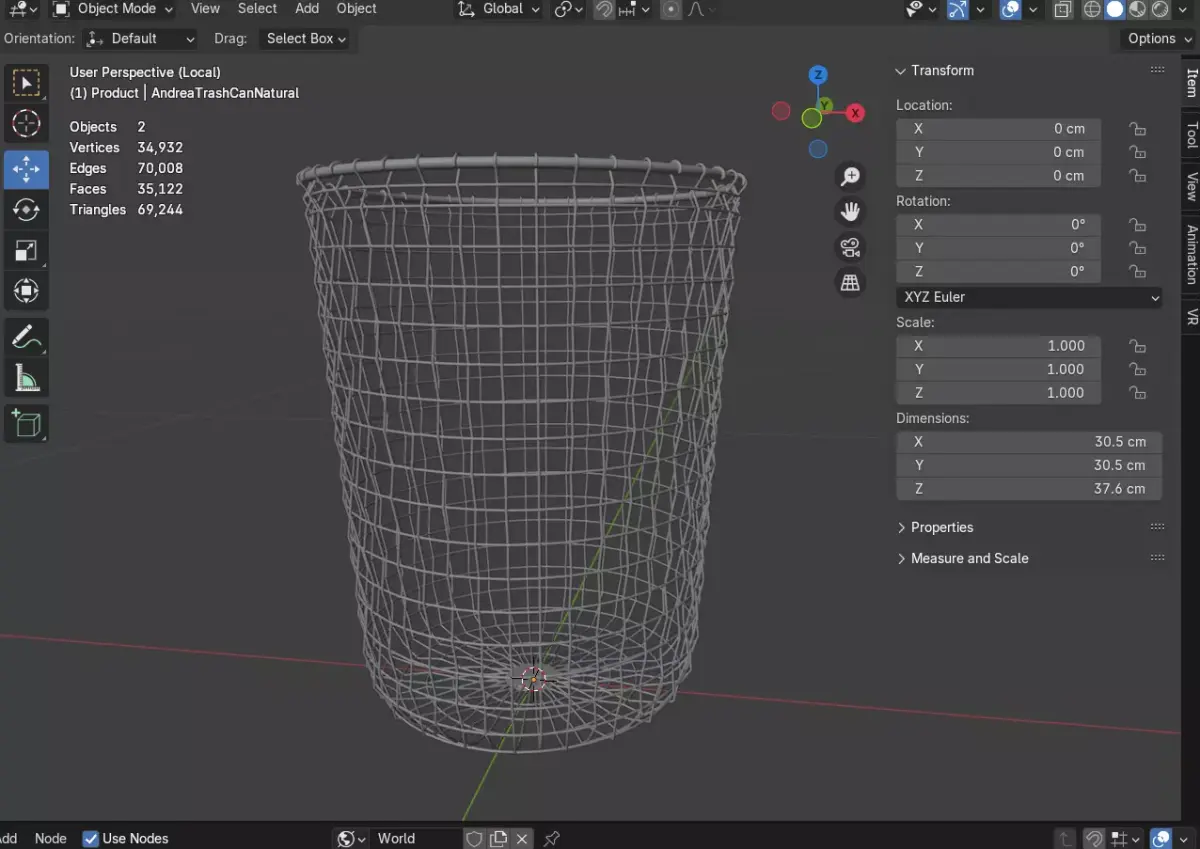
Task: Switch to the VR sidebar tab
Action: point(1191,317)
